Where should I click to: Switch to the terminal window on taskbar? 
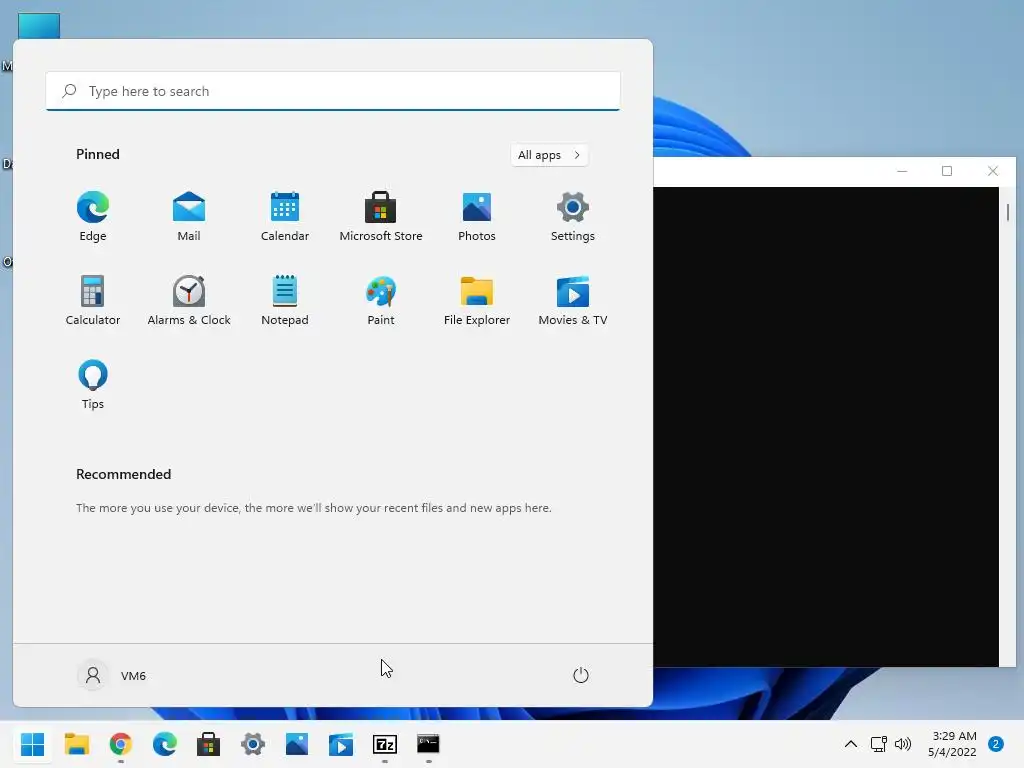[428, 744]
